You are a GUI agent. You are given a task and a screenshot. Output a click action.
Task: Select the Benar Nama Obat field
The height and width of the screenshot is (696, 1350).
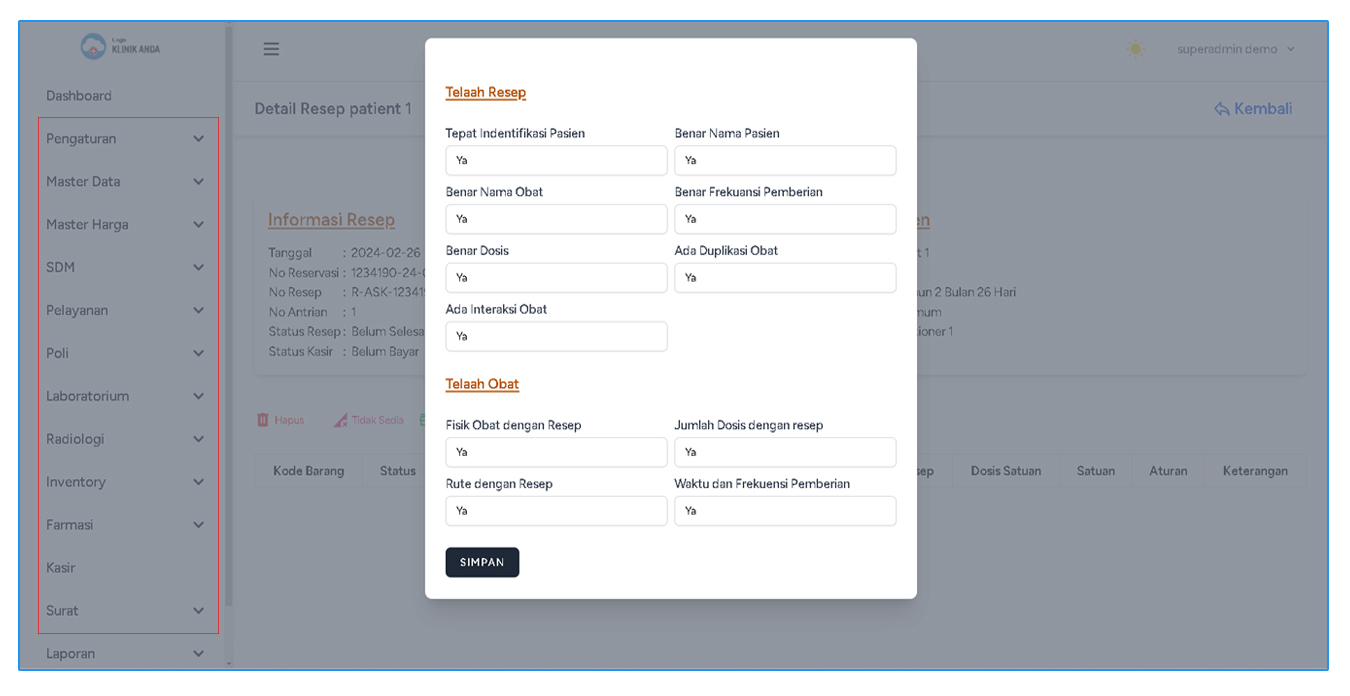(556, 219)
